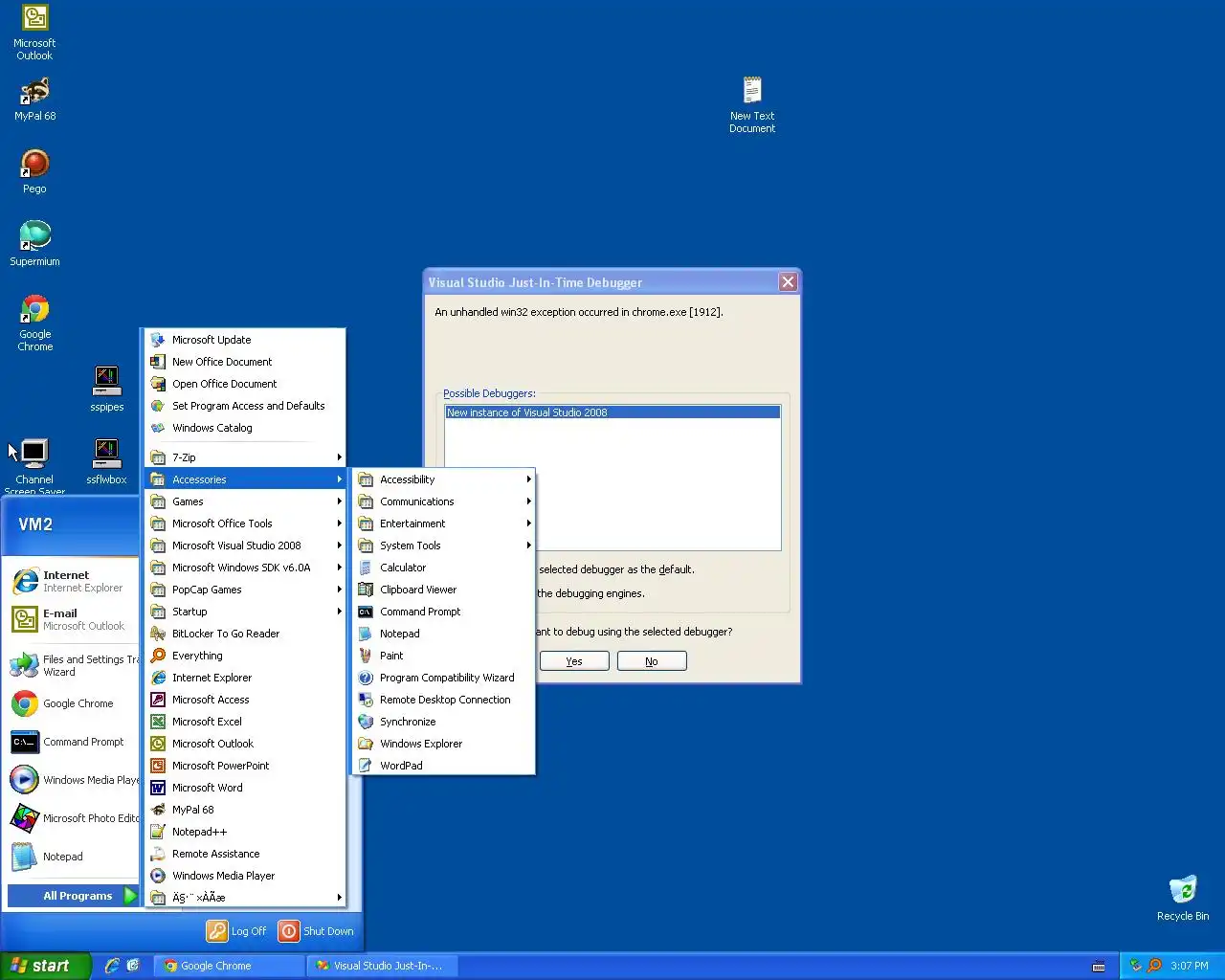1225x980 pixels.
Task: Expand Microsoft Visual Studio 2008 folder
Action: pos(245,546)
